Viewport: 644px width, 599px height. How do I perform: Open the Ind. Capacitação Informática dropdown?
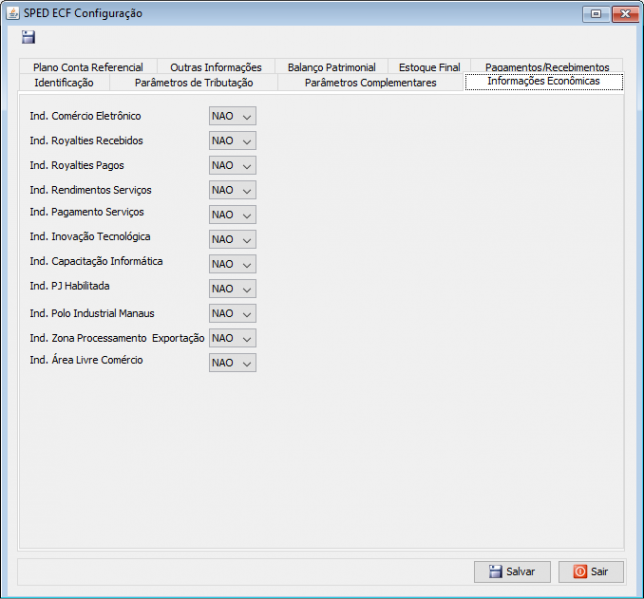(232, 264)
